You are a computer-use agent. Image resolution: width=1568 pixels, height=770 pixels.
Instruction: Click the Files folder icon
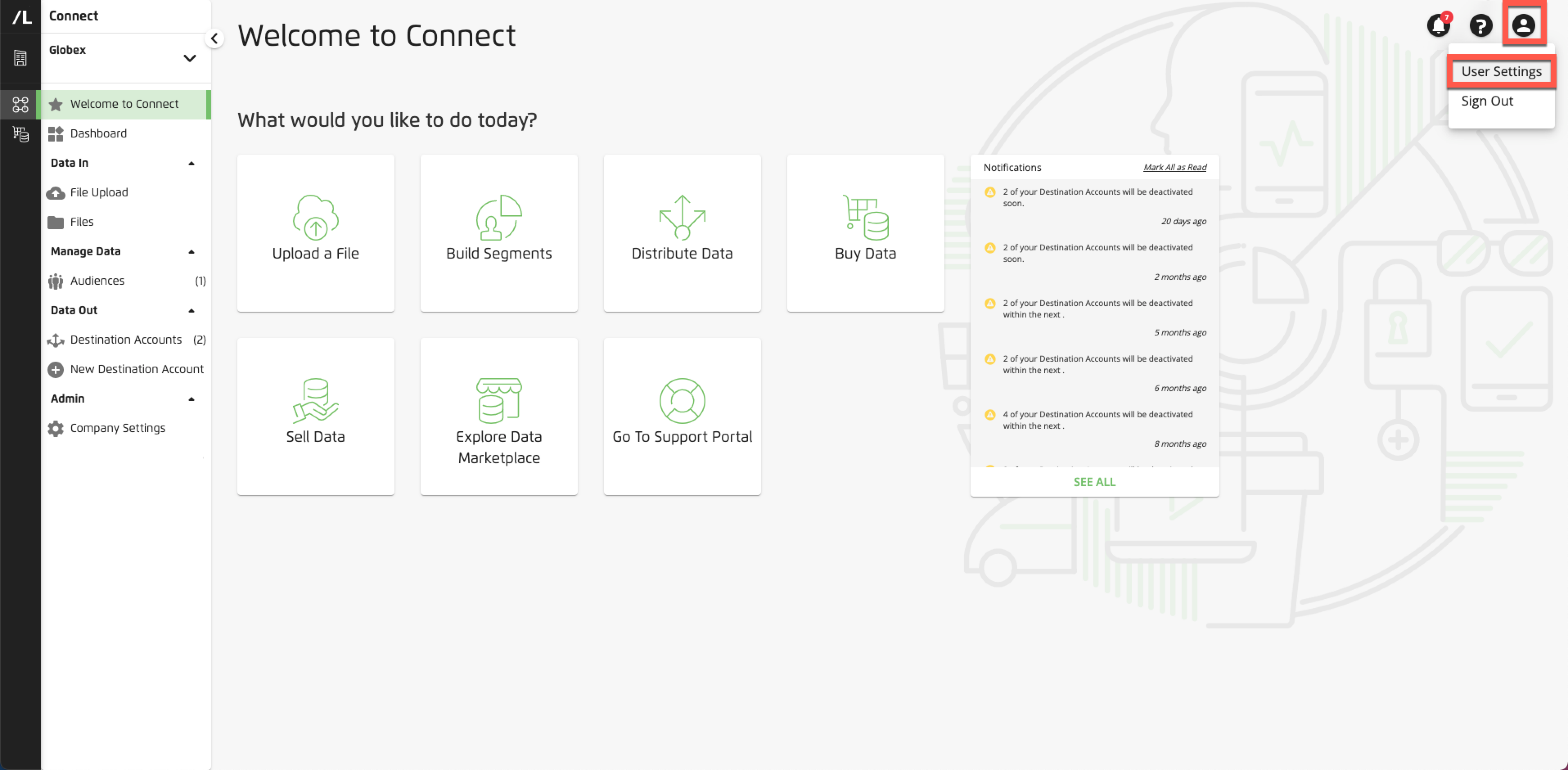(x=55, y=222)
